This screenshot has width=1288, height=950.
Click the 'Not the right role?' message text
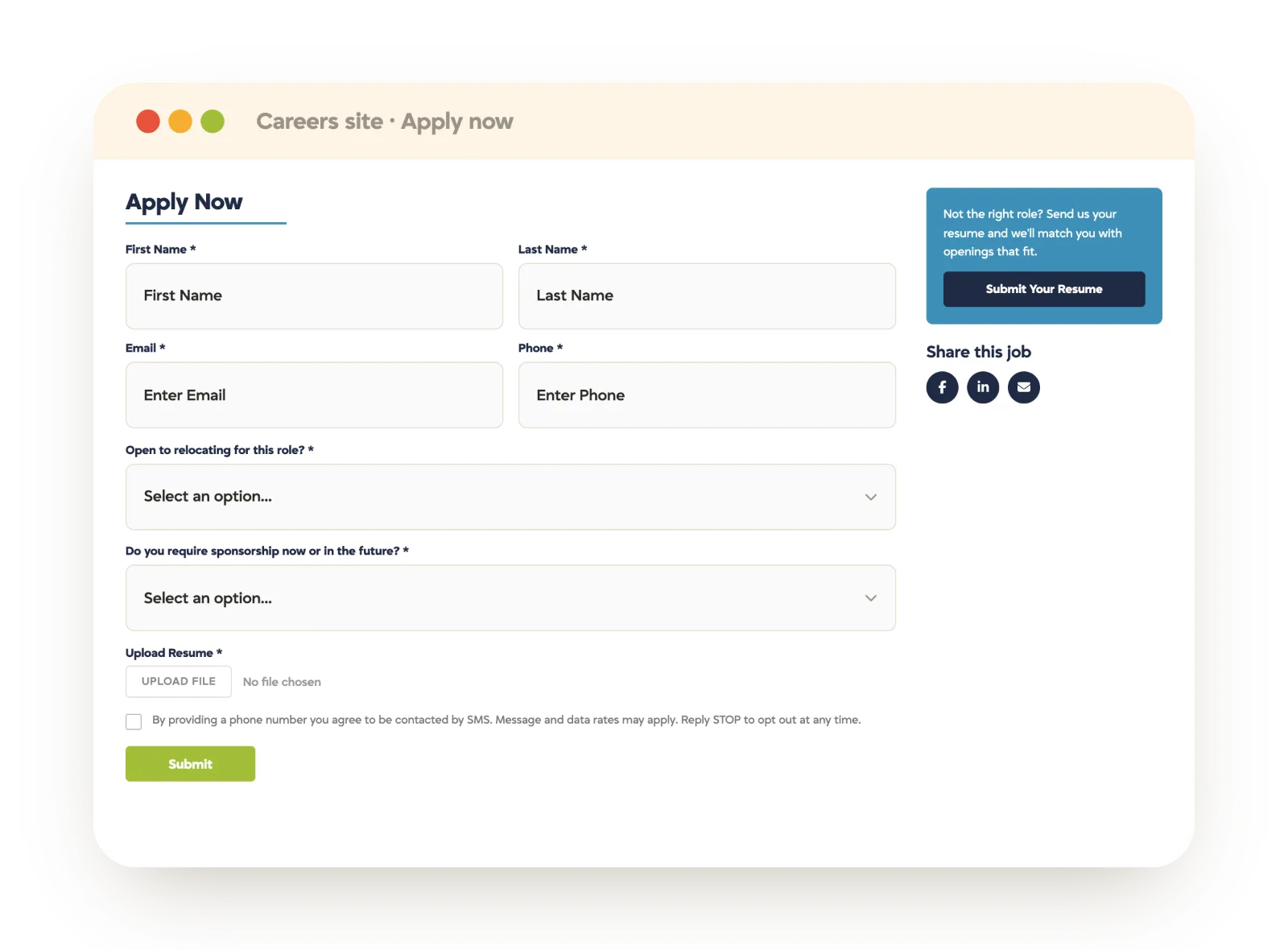pyautogui.click(x=1033, y=233)
